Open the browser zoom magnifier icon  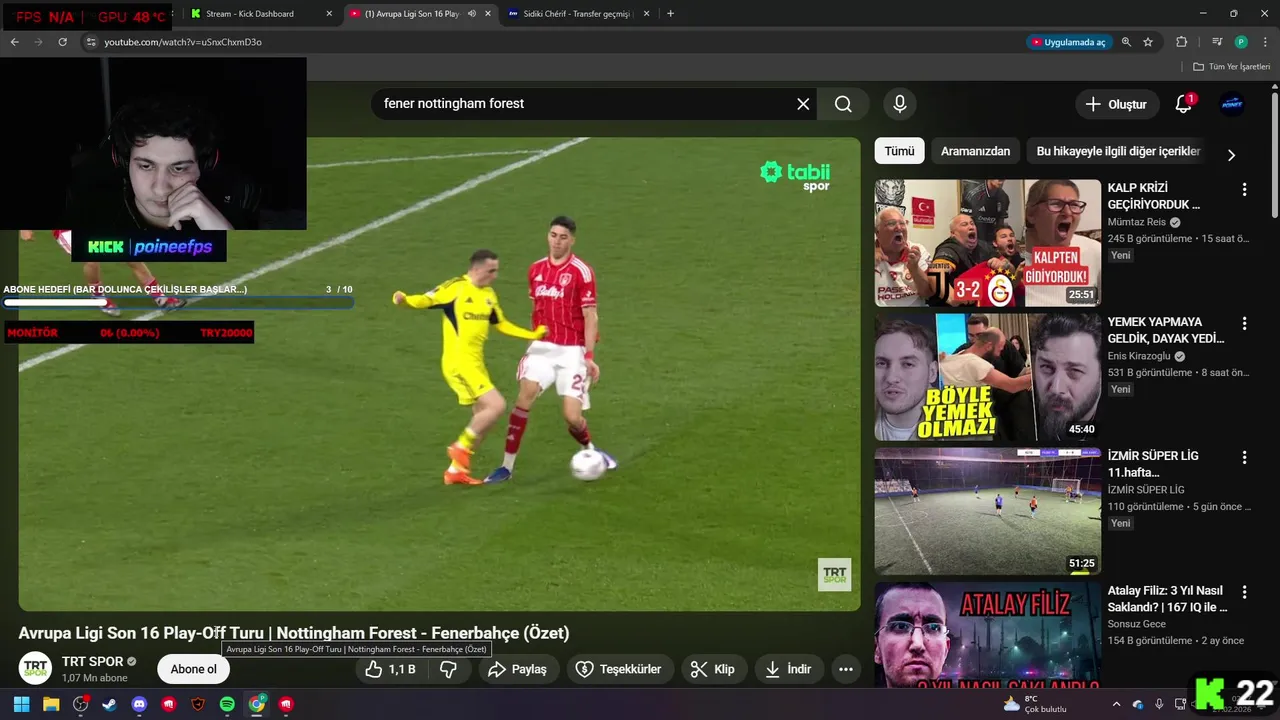[x=1126, y=42]
